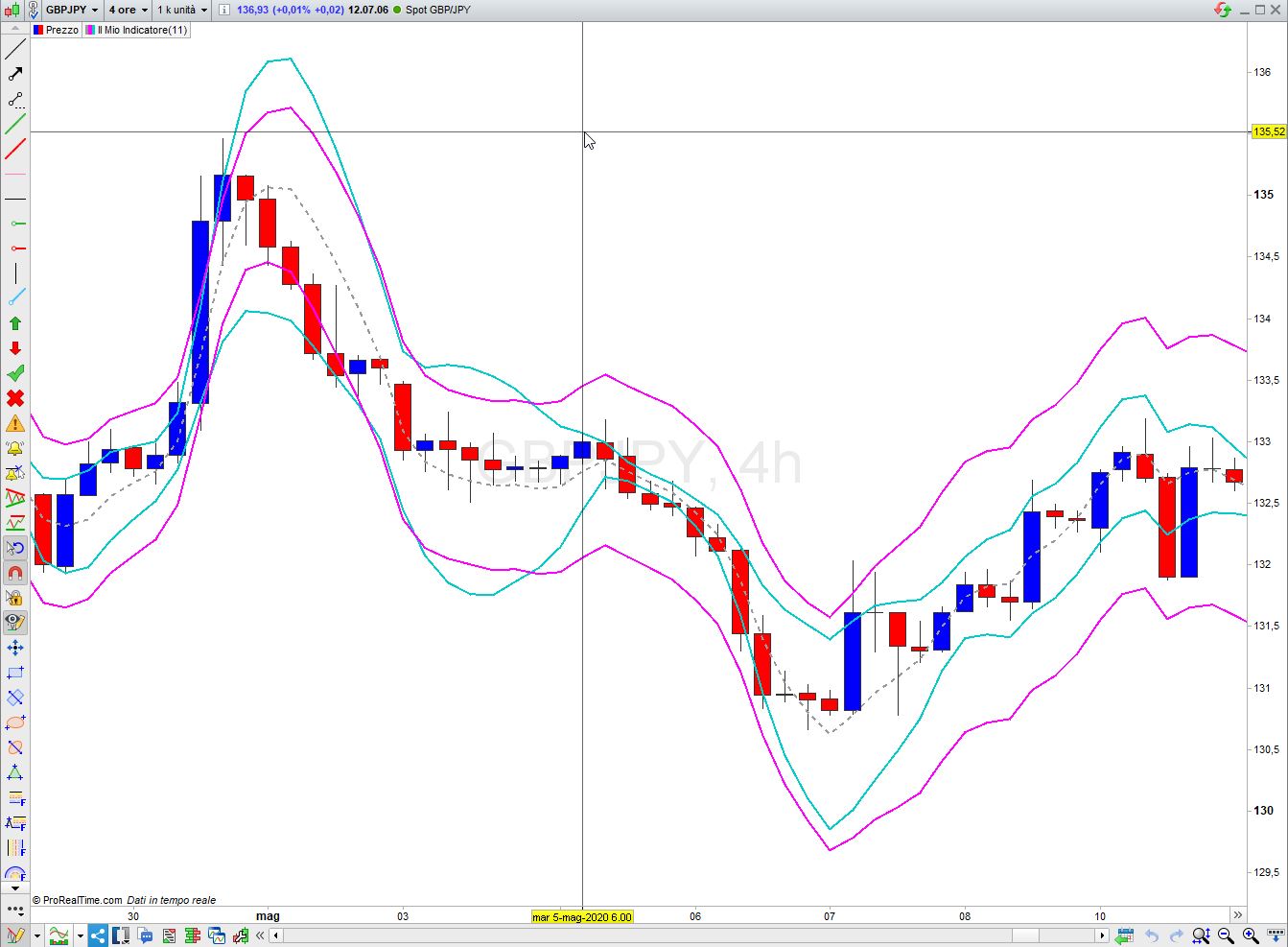The image size is (1288, 947).
Task: Click the horizontal scrollbar right arrow
Action: (x=1103, y=935)
